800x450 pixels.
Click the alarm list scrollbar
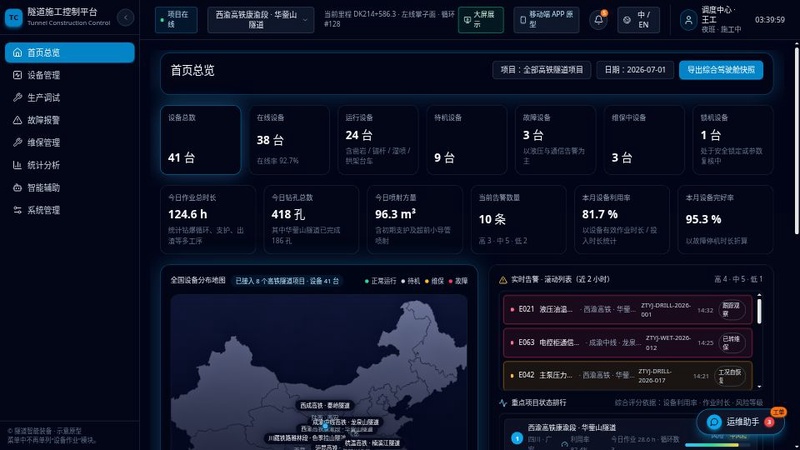759,311
